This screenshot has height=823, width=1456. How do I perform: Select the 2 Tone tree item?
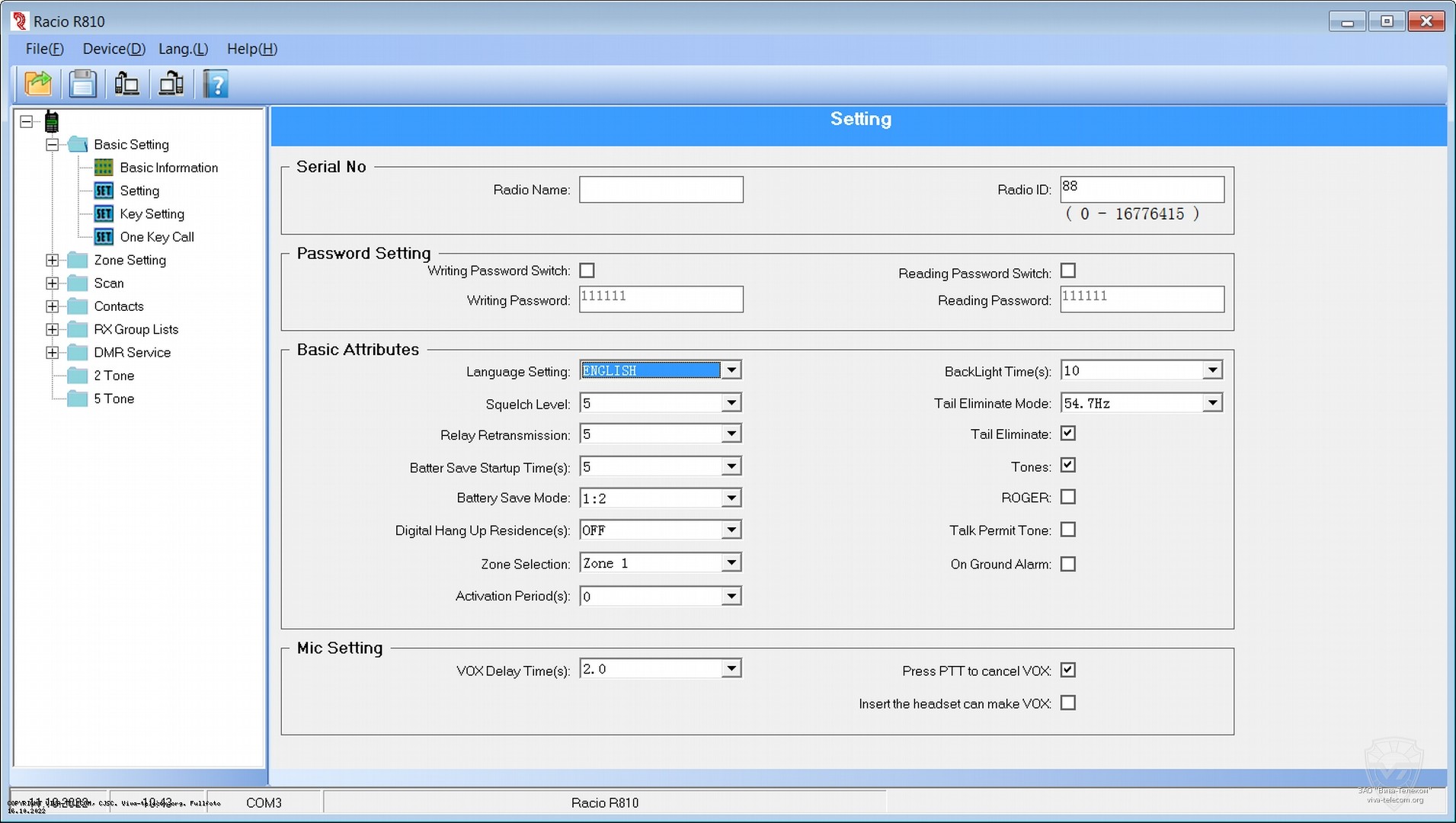(114, 376)
